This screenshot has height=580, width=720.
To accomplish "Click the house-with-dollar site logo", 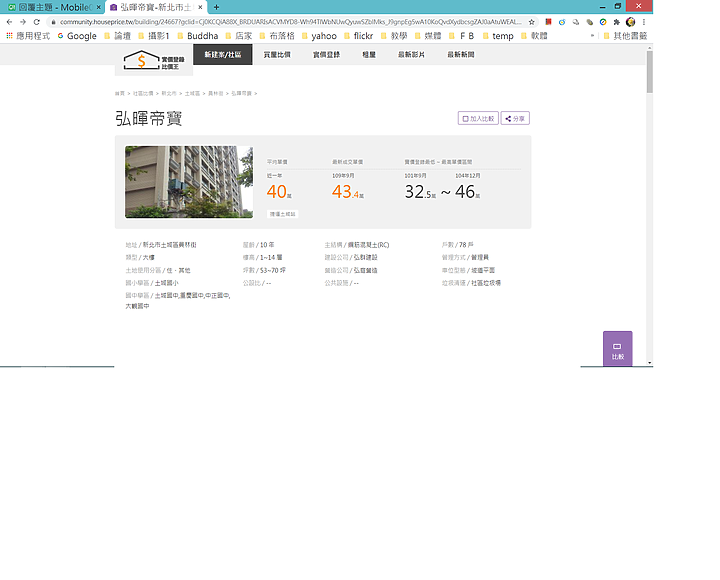I will 154,60.
